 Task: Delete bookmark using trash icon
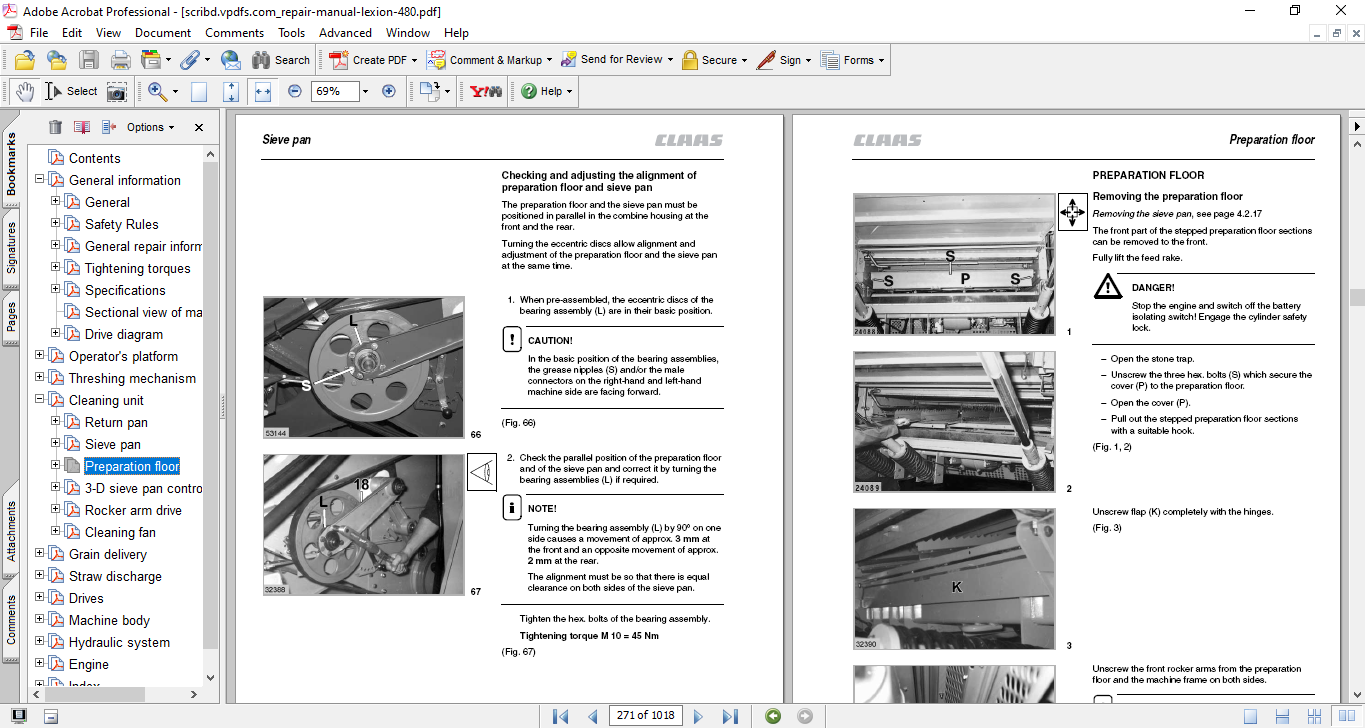[55, 127]
